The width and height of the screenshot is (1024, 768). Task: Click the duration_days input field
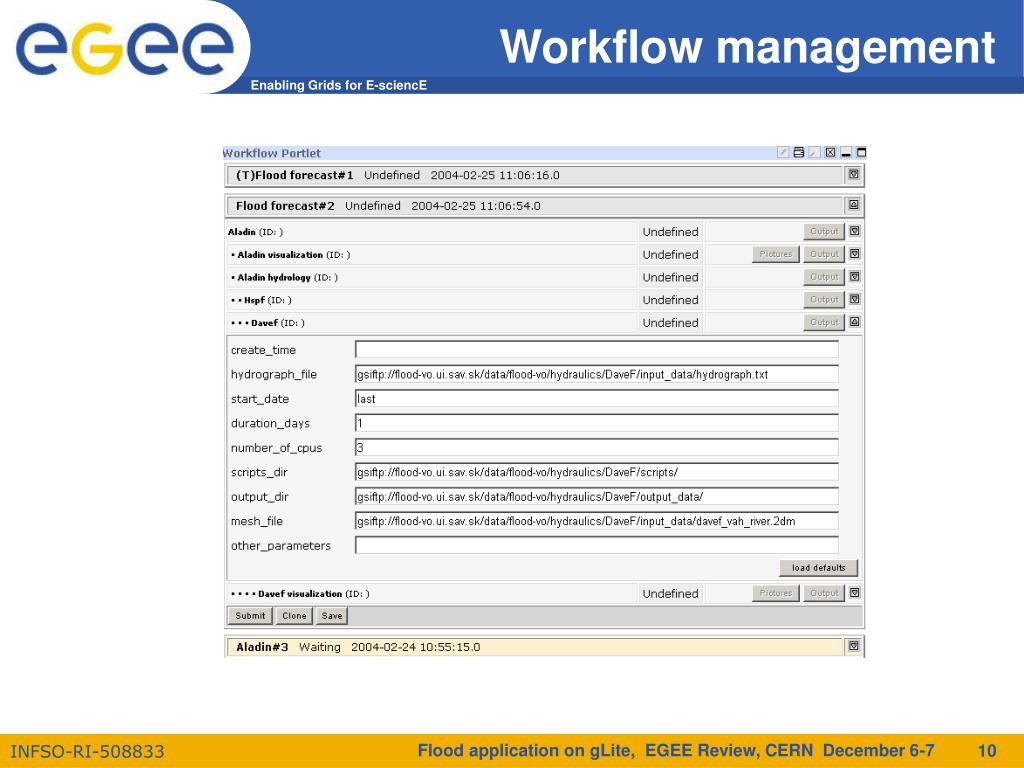click(597, 423)
